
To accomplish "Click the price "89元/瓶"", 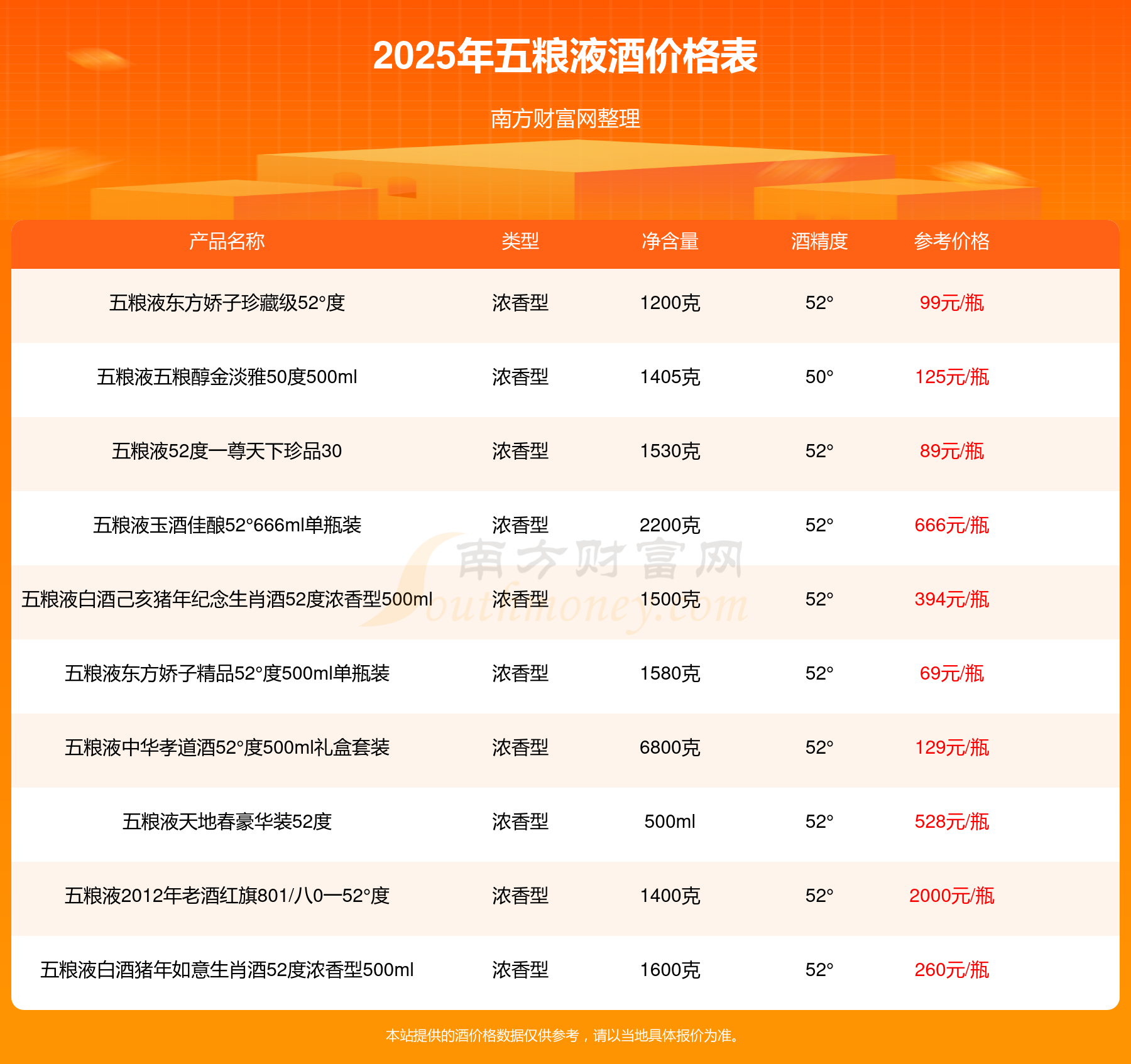I will (x=952, y=451).
